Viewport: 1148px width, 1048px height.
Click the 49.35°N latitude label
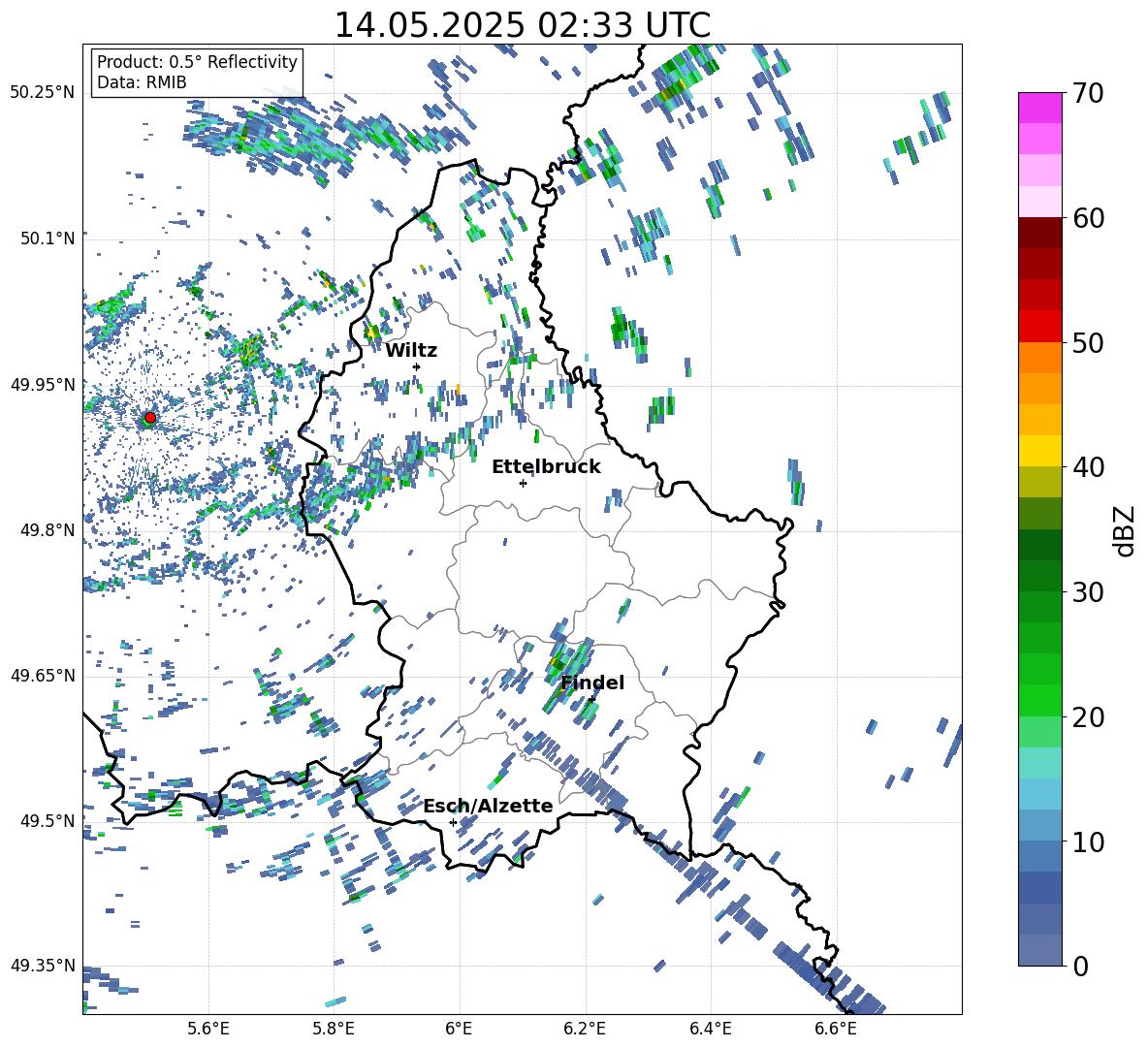(42, 966)
